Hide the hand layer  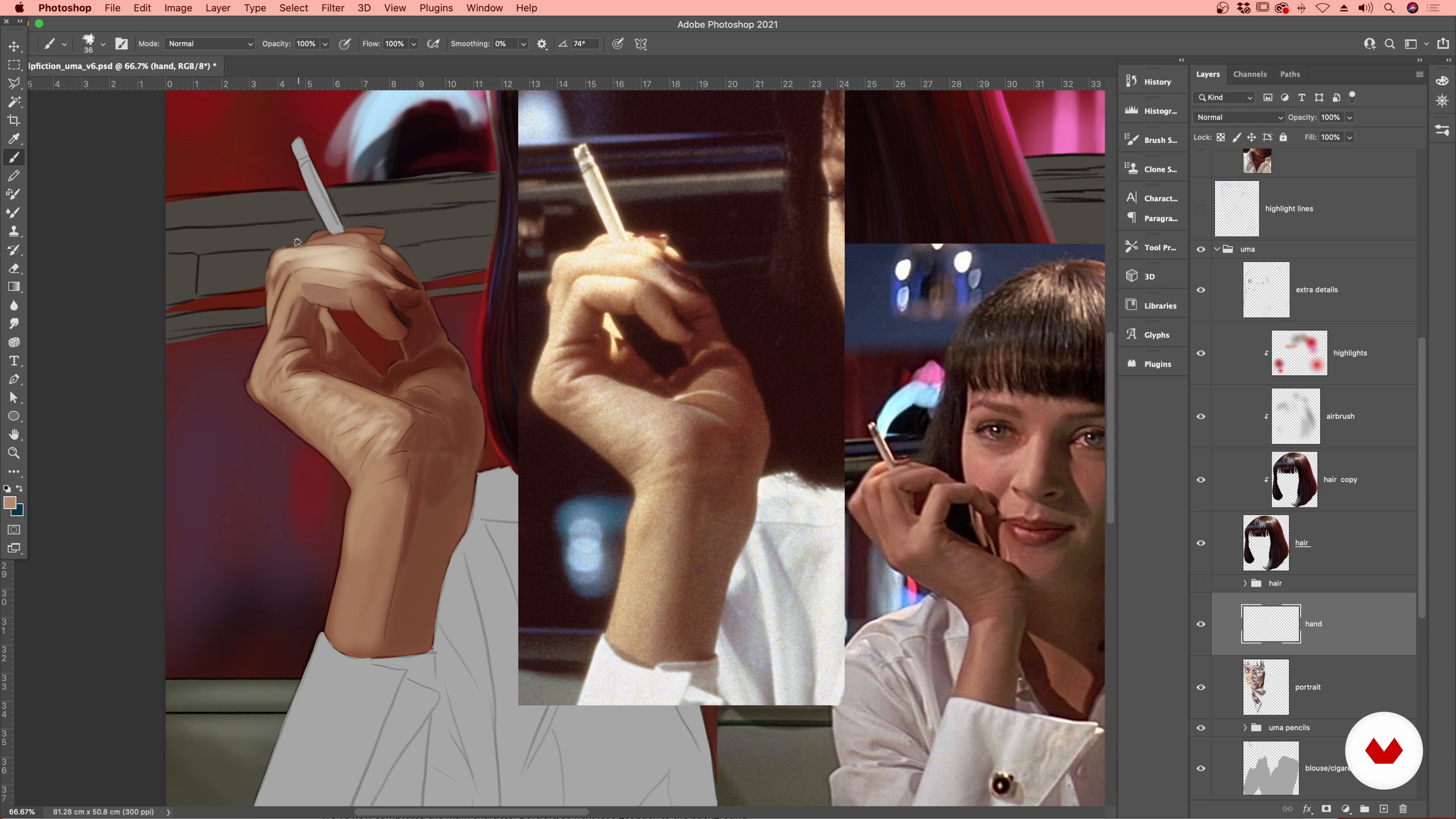point(1201,624)
